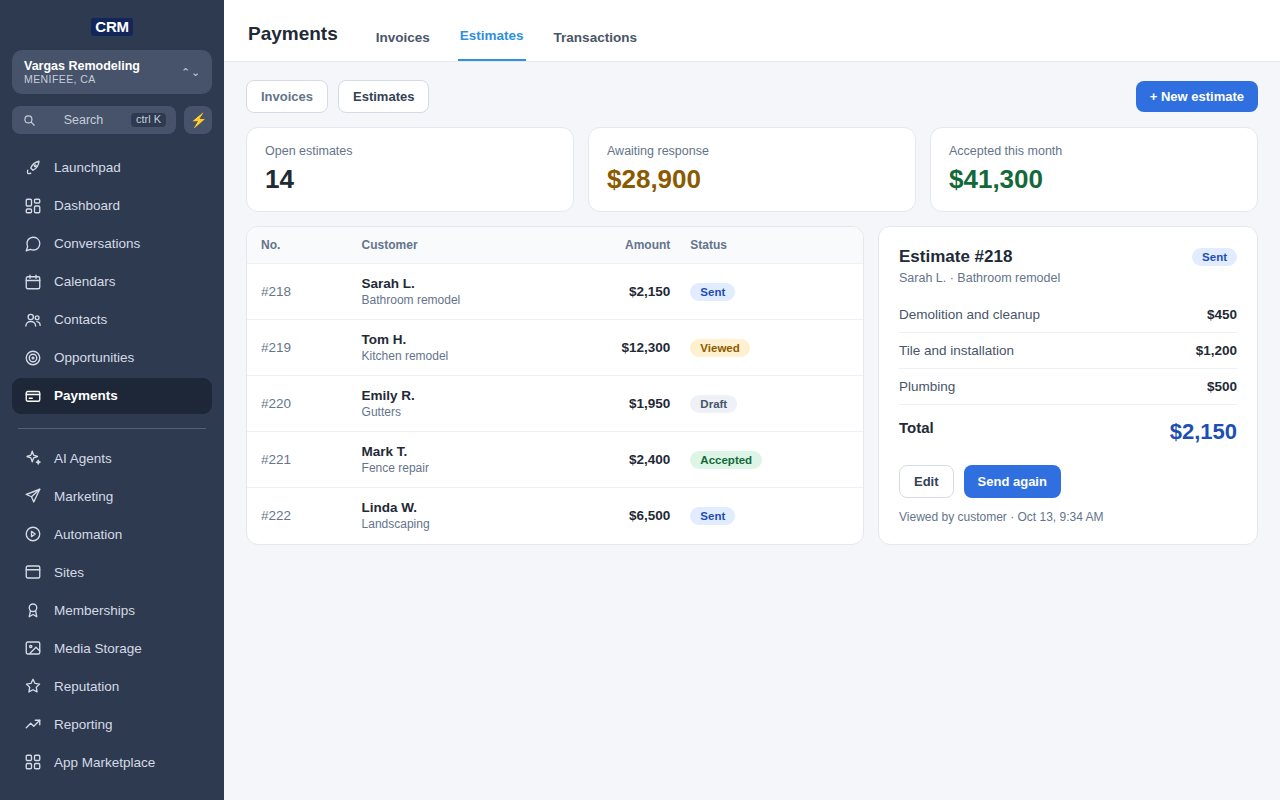
Task: Click Edit on Estimate #218
Action: tap(926, 482)
